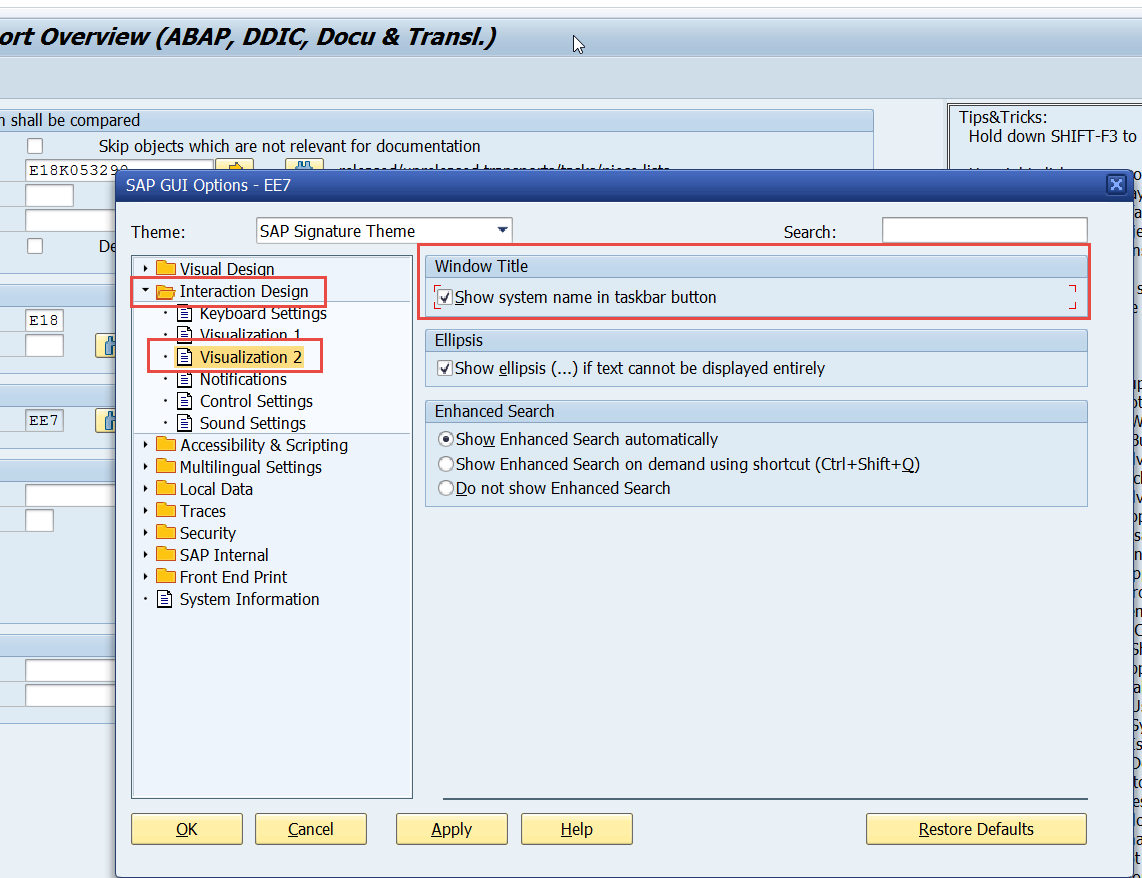Open the Control Settings tree entry
Image resolution: width=1142 pixels, height=878 pixels.
tap(255, 401)
